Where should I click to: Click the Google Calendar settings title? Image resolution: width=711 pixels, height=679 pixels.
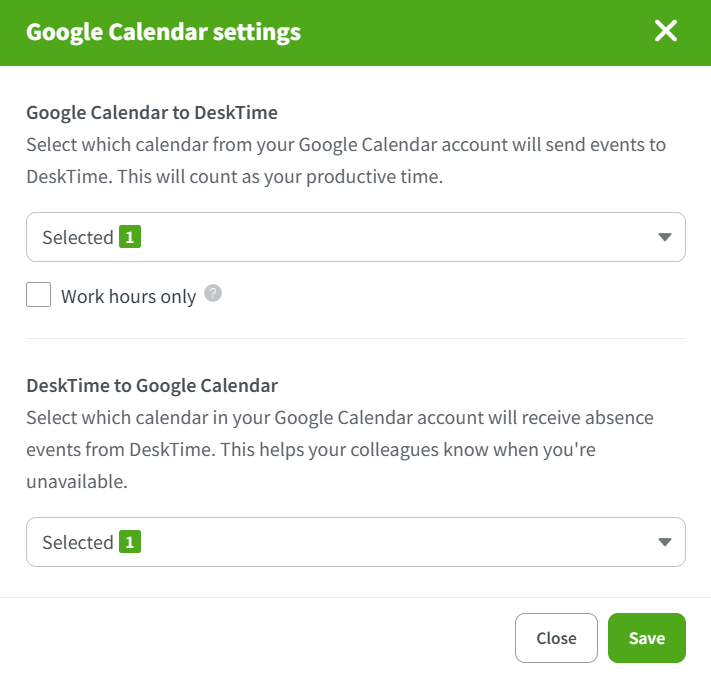point(163,32)
